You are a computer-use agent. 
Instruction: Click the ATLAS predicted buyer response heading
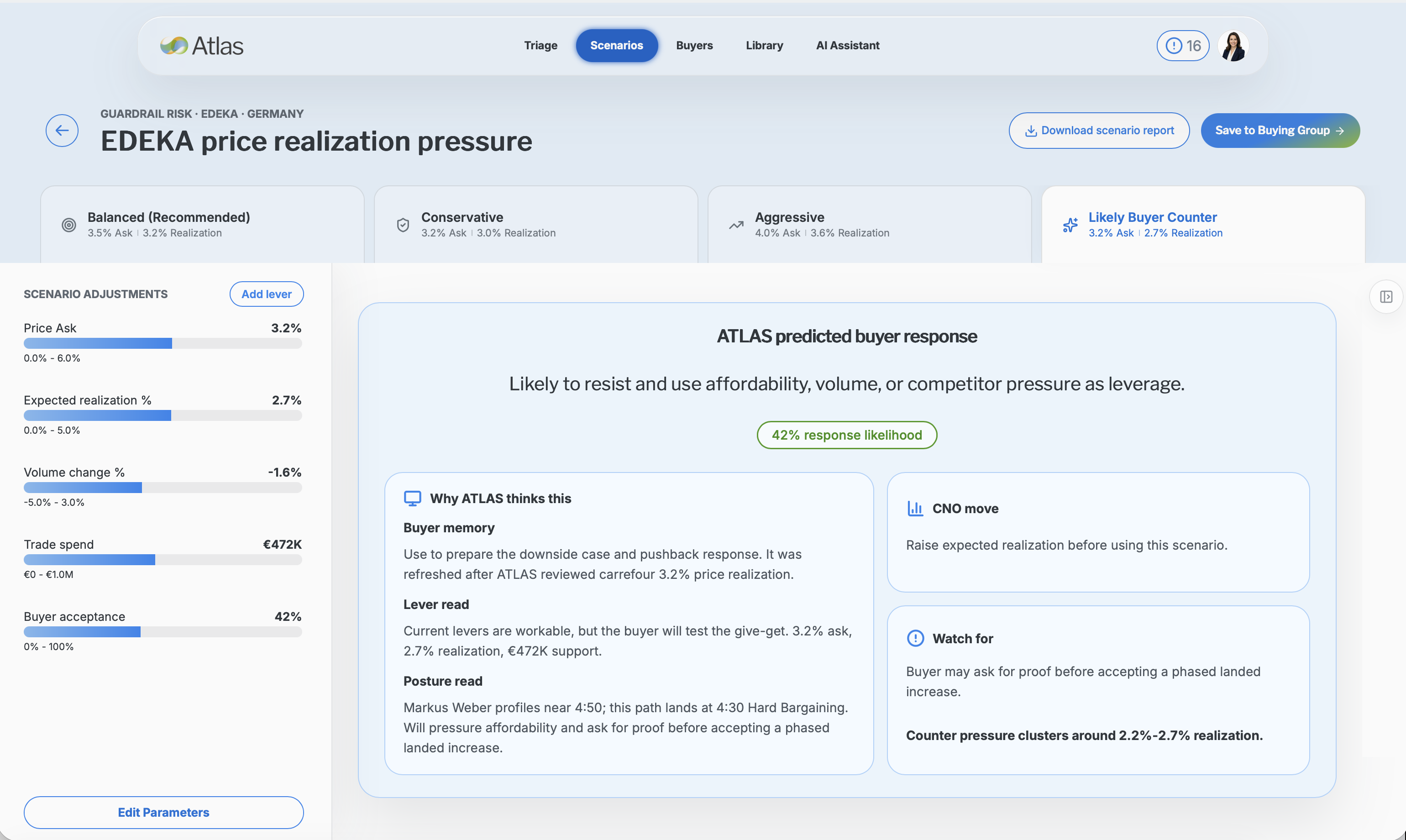847,336
